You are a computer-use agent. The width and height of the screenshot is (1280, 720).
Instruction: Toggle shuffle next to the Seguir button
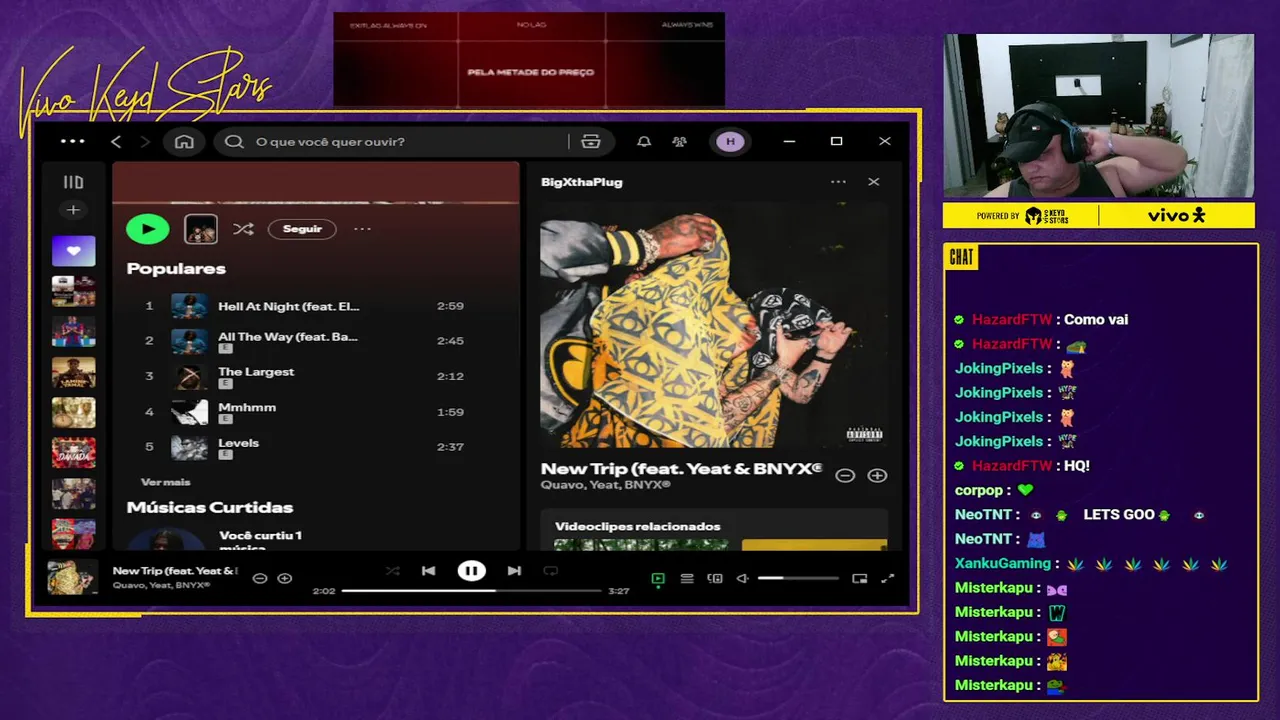pos(243,229)
